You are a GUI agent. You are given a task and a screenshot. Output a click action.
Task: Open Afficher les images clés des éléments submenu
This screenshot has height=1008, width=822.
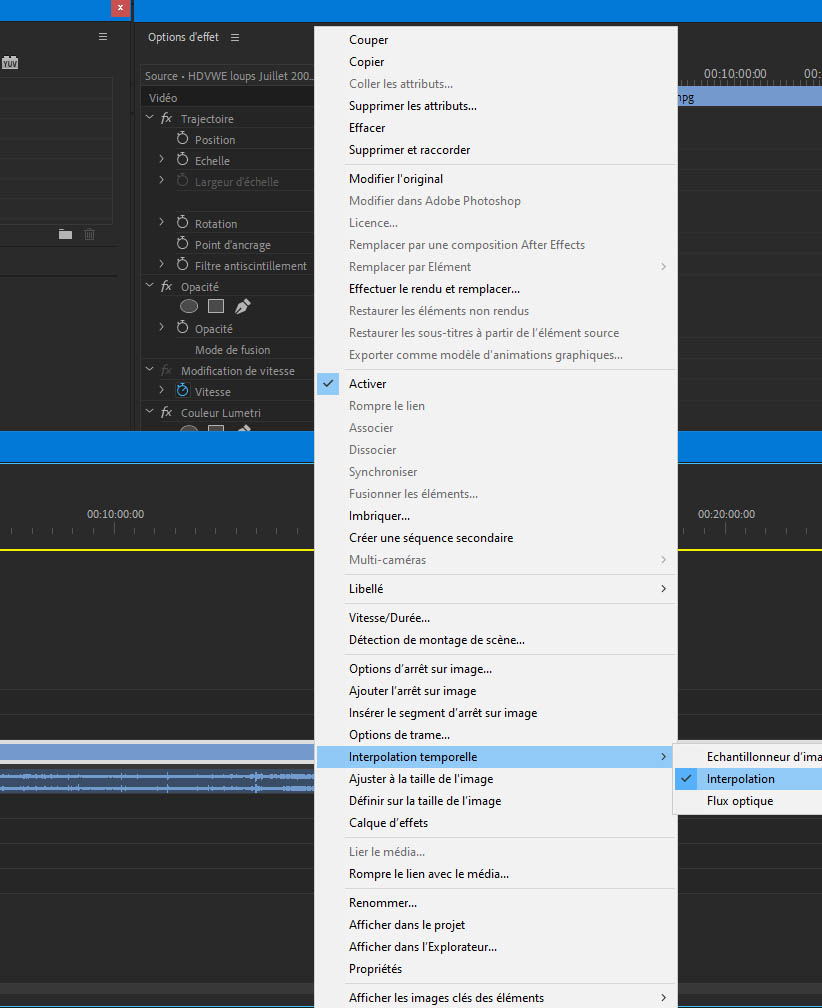click(x=496, y=998)
